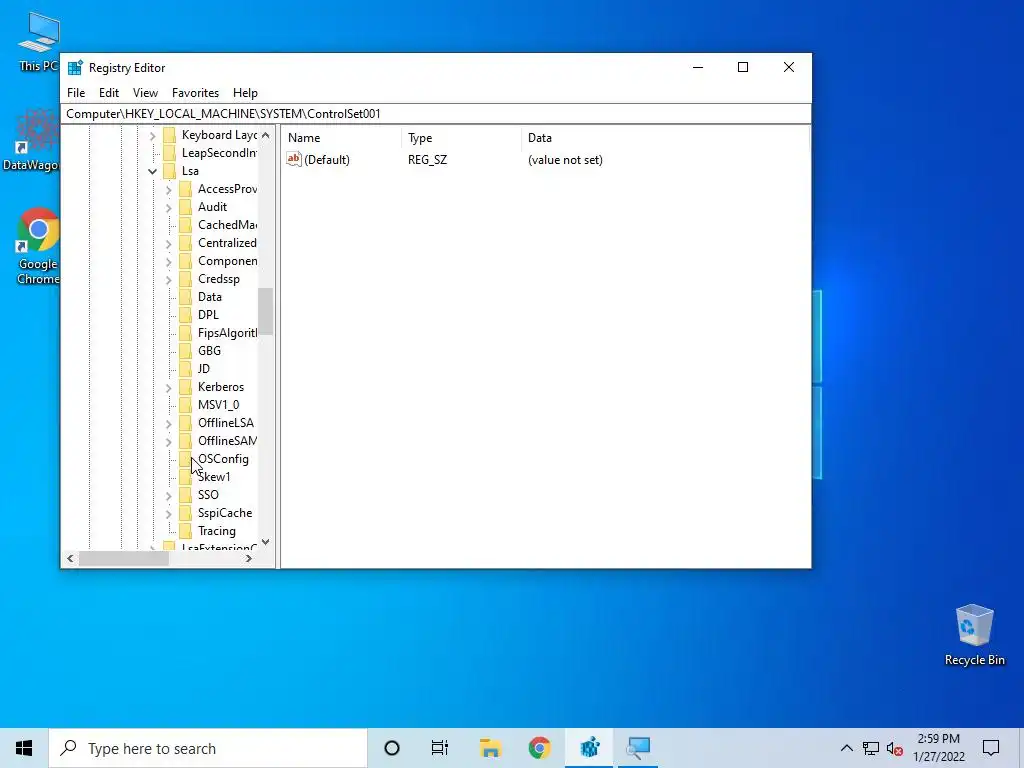Select the MSV1_0 key folder icon
1024x768 pixels.
click(185, 405)
